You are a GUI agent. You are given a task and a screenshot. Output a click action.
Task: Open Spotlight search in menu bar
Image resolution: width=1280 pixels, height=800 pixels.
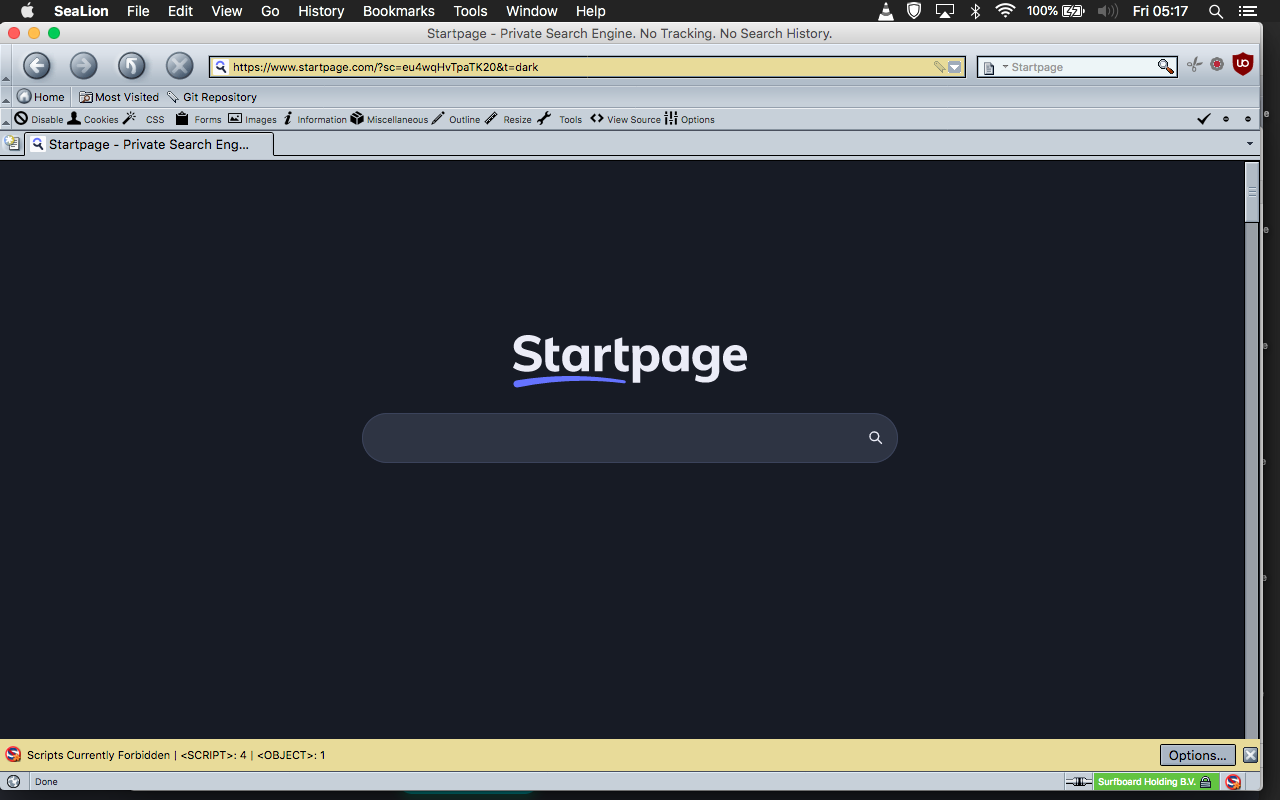click(x=1216, y=11)
